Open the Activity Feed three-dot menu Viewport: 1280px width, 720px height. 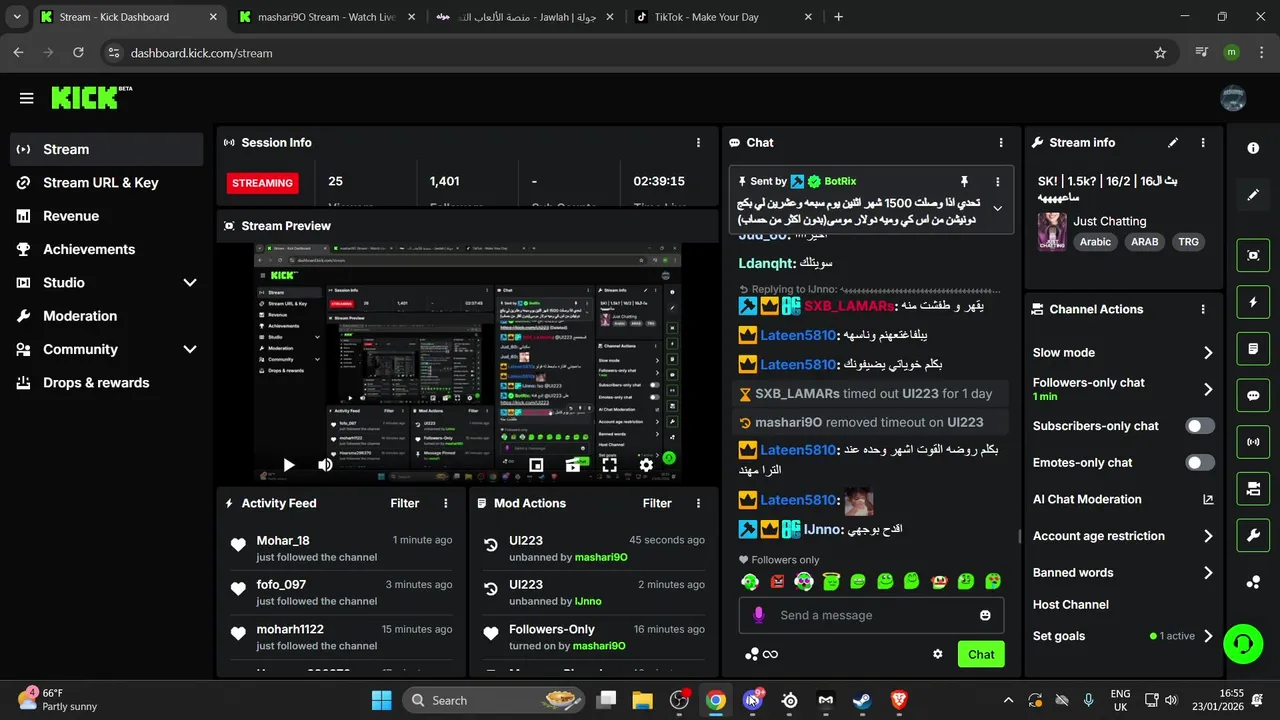(x=446, y=503)
